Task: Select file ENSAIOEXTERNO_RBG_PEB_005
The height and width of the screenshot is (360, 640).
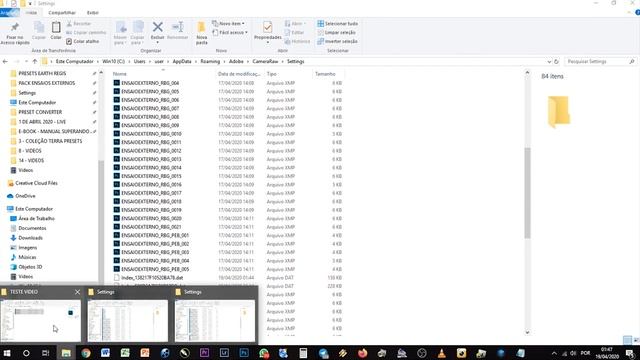Action: tap(155, 269)
